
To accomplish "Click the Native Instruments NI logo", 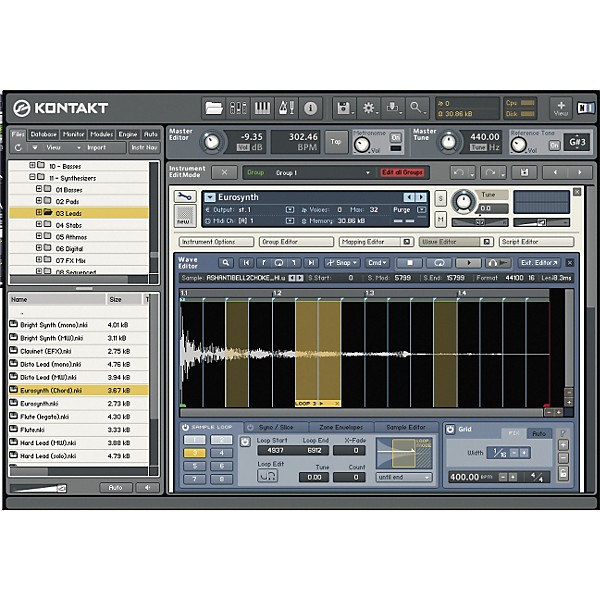I will coord(586,108).
